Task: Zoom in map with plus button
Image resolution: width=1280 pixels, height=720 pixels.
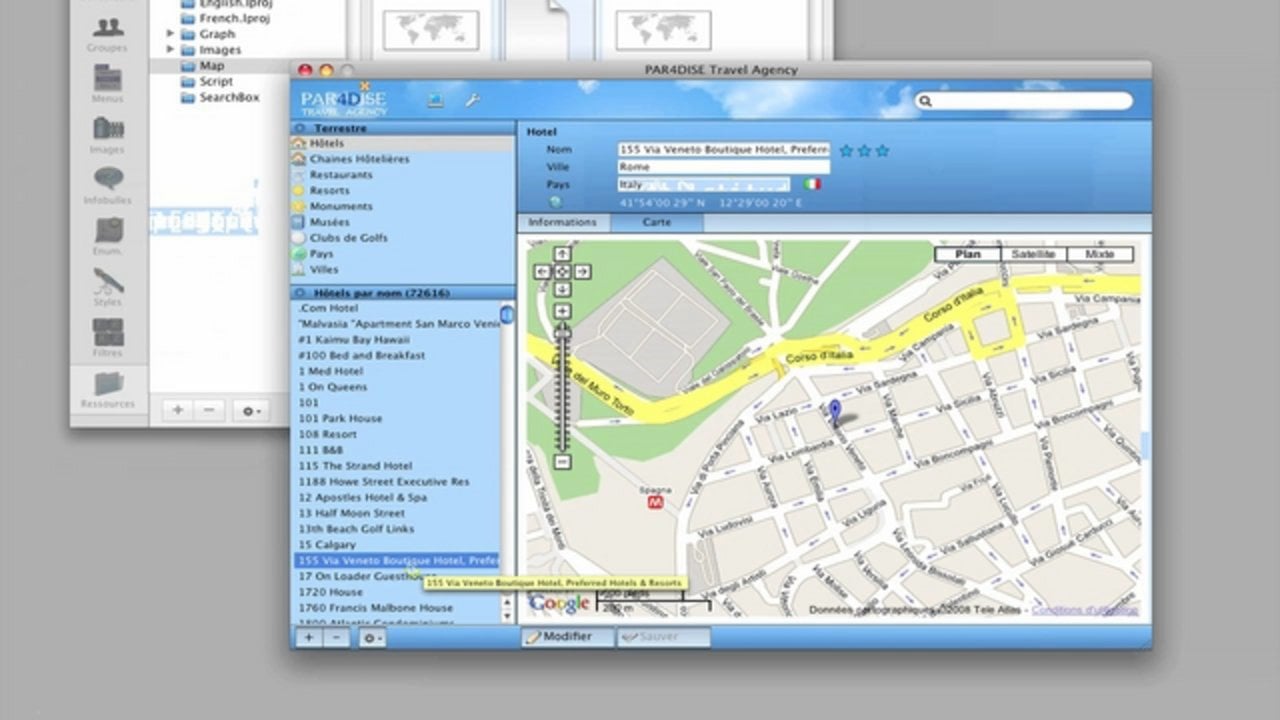Action: [562, 312]
